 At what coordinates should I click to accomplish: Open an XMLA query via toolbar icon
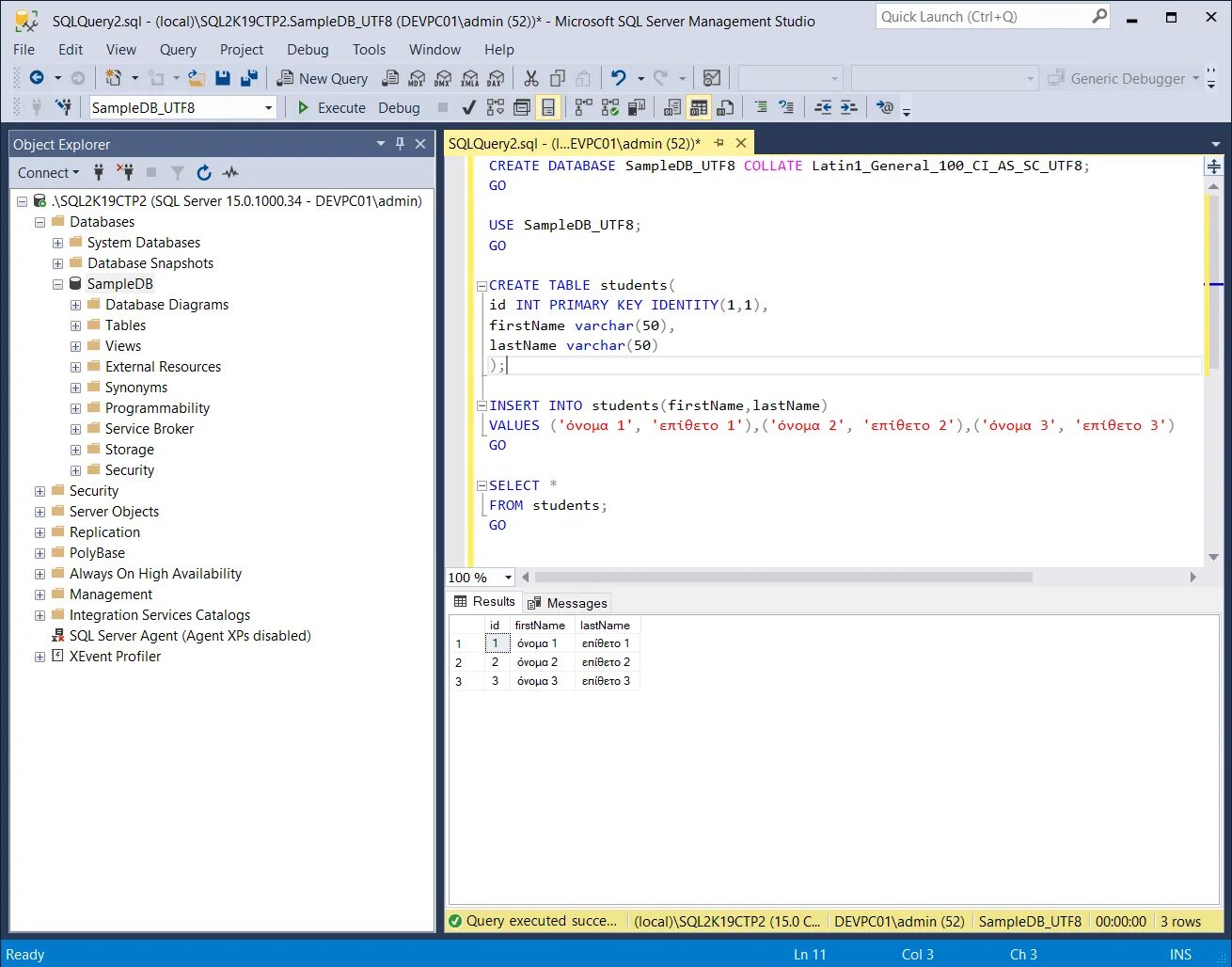tap(469, 78)
